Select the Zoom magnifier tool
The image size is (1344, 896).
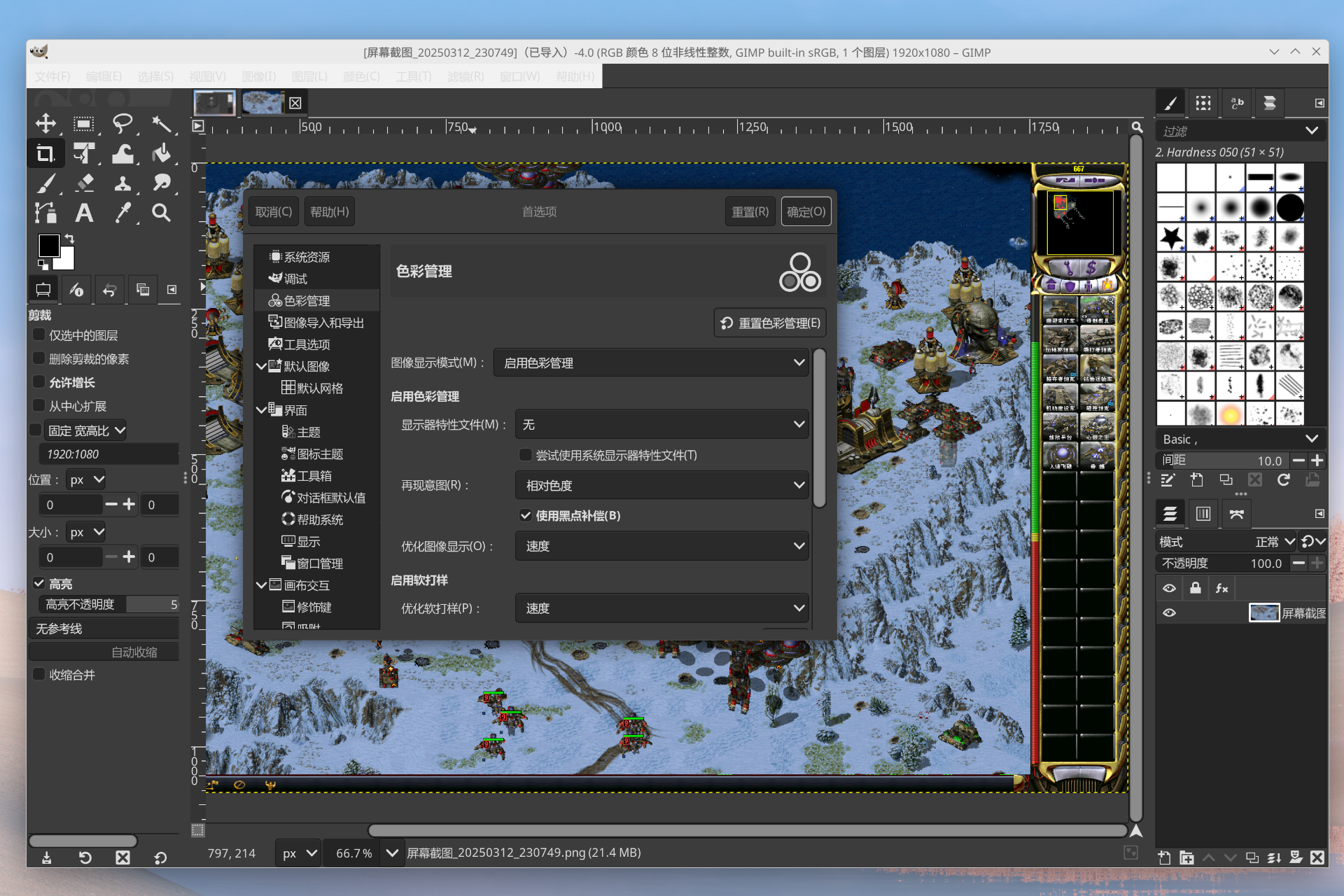(x=162, y=213)
